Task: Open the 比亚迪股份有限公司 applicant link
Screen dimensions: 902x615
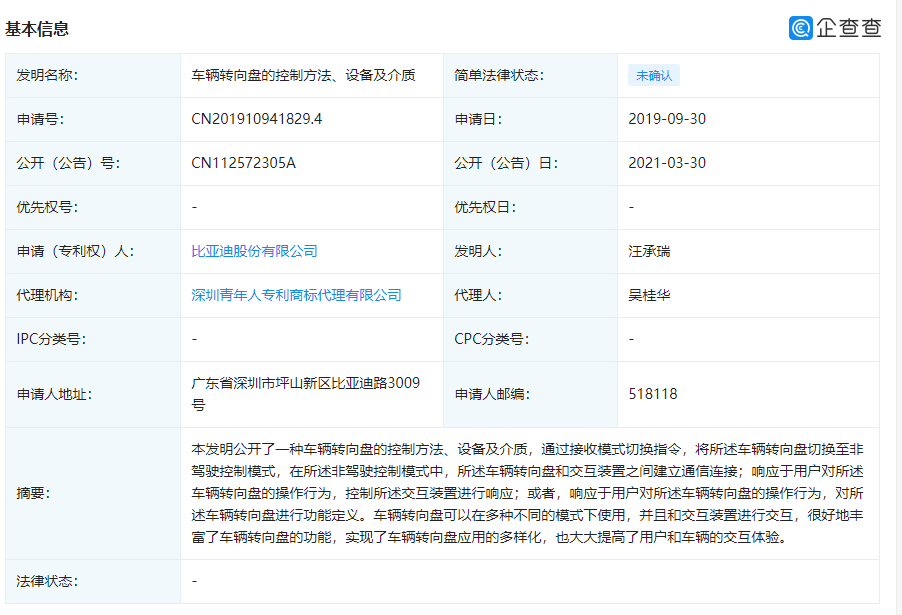Action: tap(254, 251)
